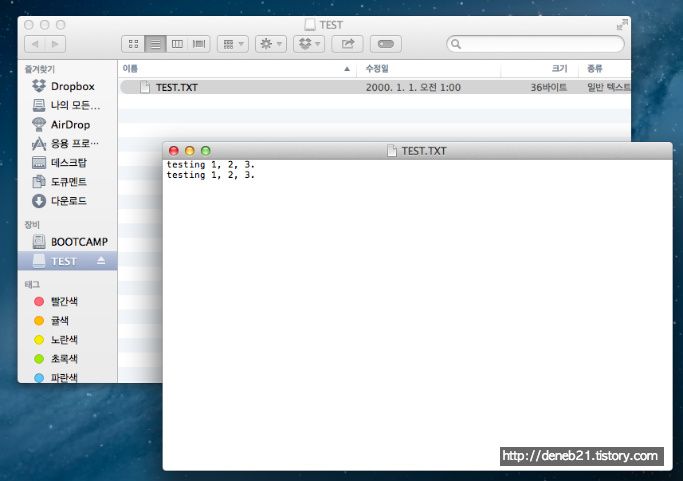The height and width of the screenshot is (481, 683).
Task: Go back in Finder history
Action: point(35,44)
